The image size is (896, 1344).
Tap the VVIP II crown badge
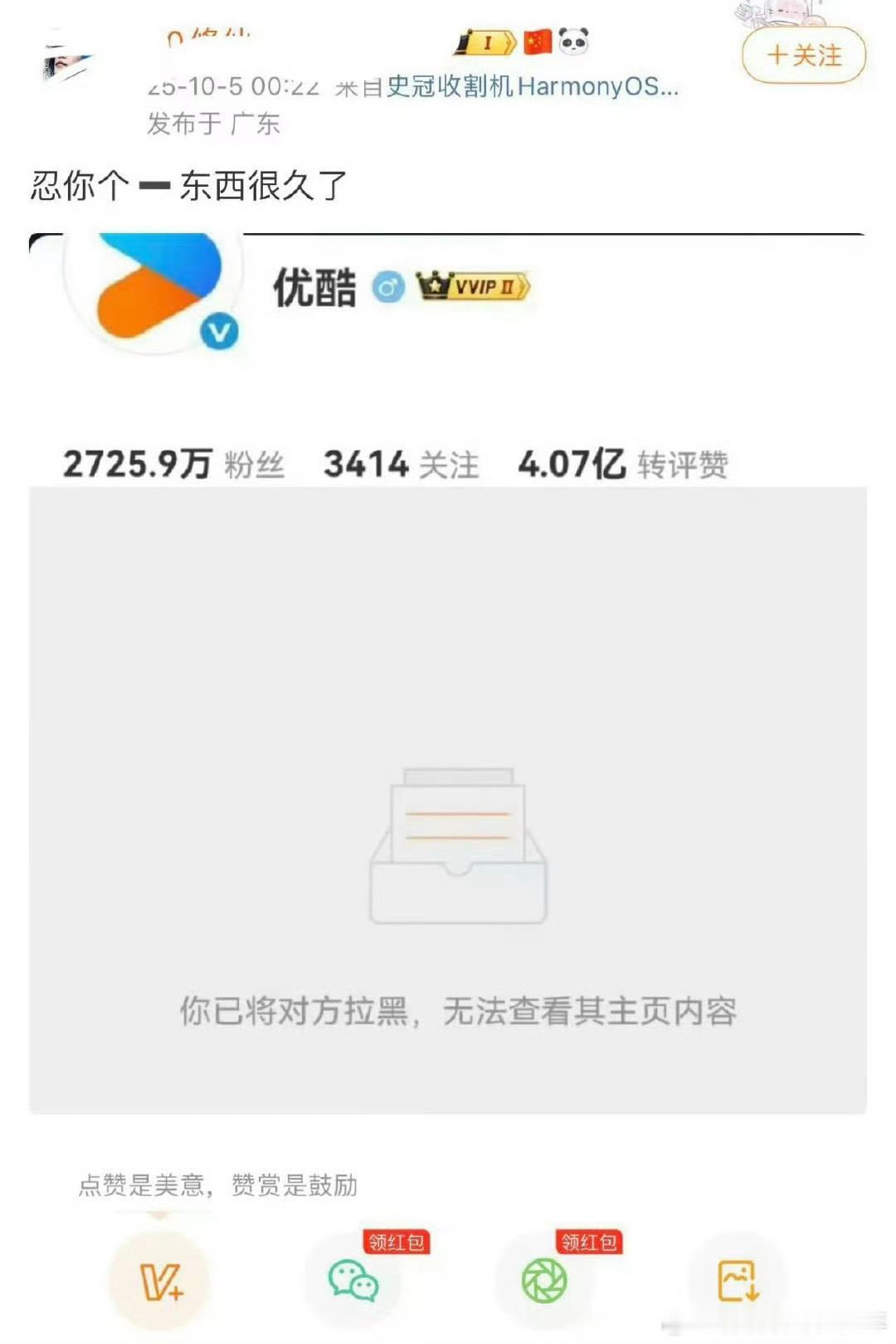coord(472,286)
